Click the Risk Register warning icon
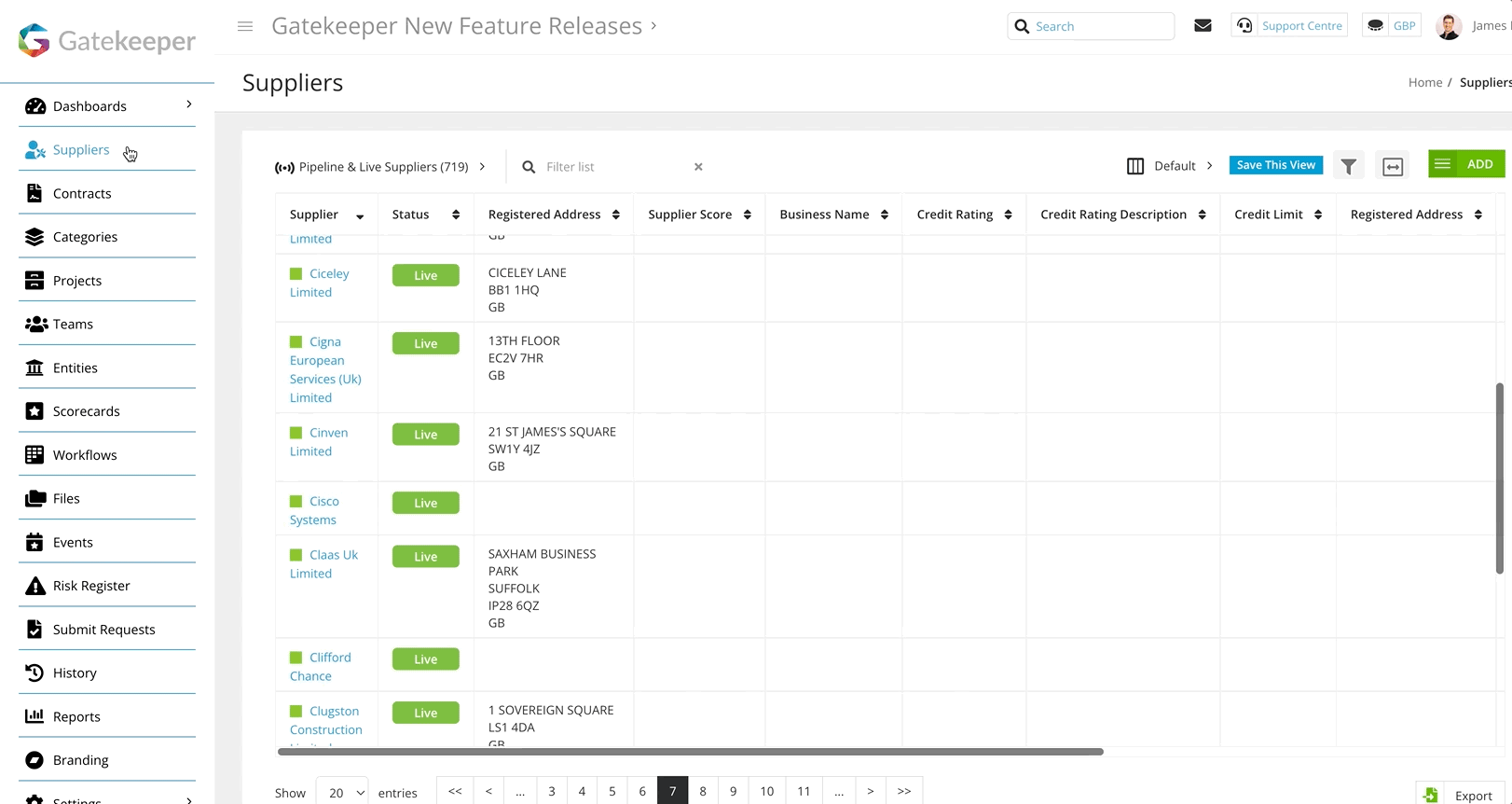 click(35, 586)
